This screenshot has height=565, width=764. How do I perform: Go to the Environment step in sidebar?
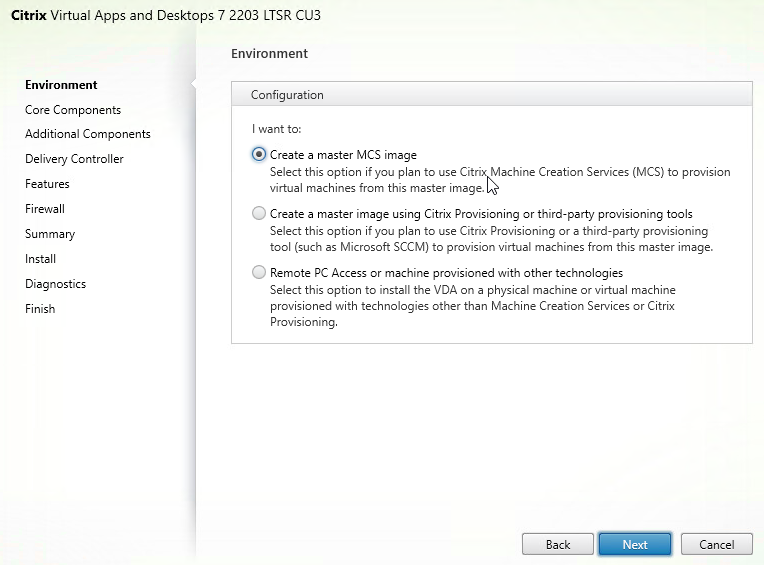[x=61, y=85]
